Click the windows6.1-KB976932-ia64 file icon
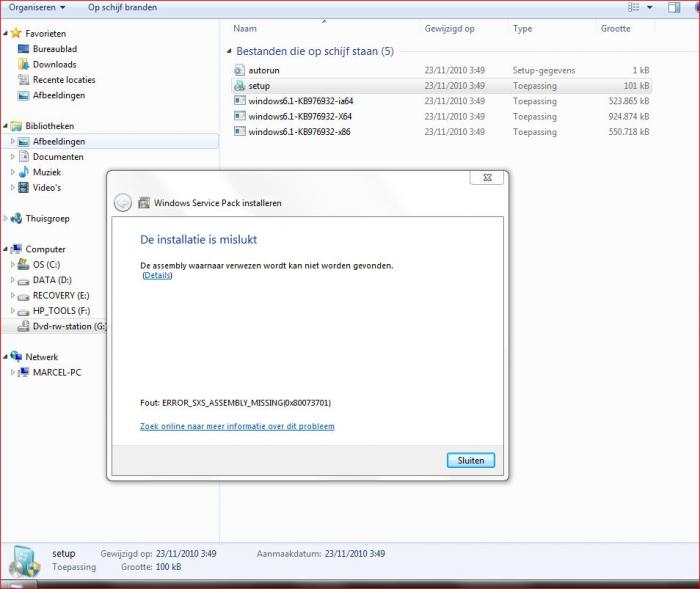700x589 pixels. (240, 101)
